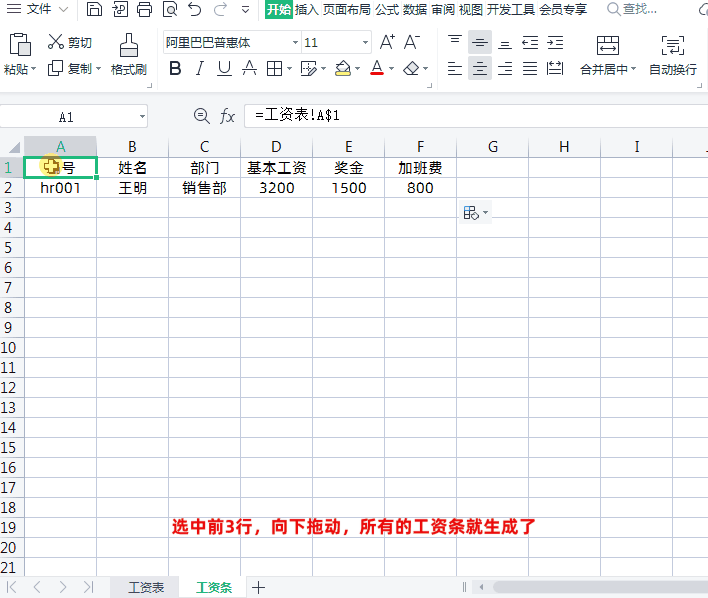Click the Paste clipboard icon
The image size is (708, 598).
(x=20, y=45)
